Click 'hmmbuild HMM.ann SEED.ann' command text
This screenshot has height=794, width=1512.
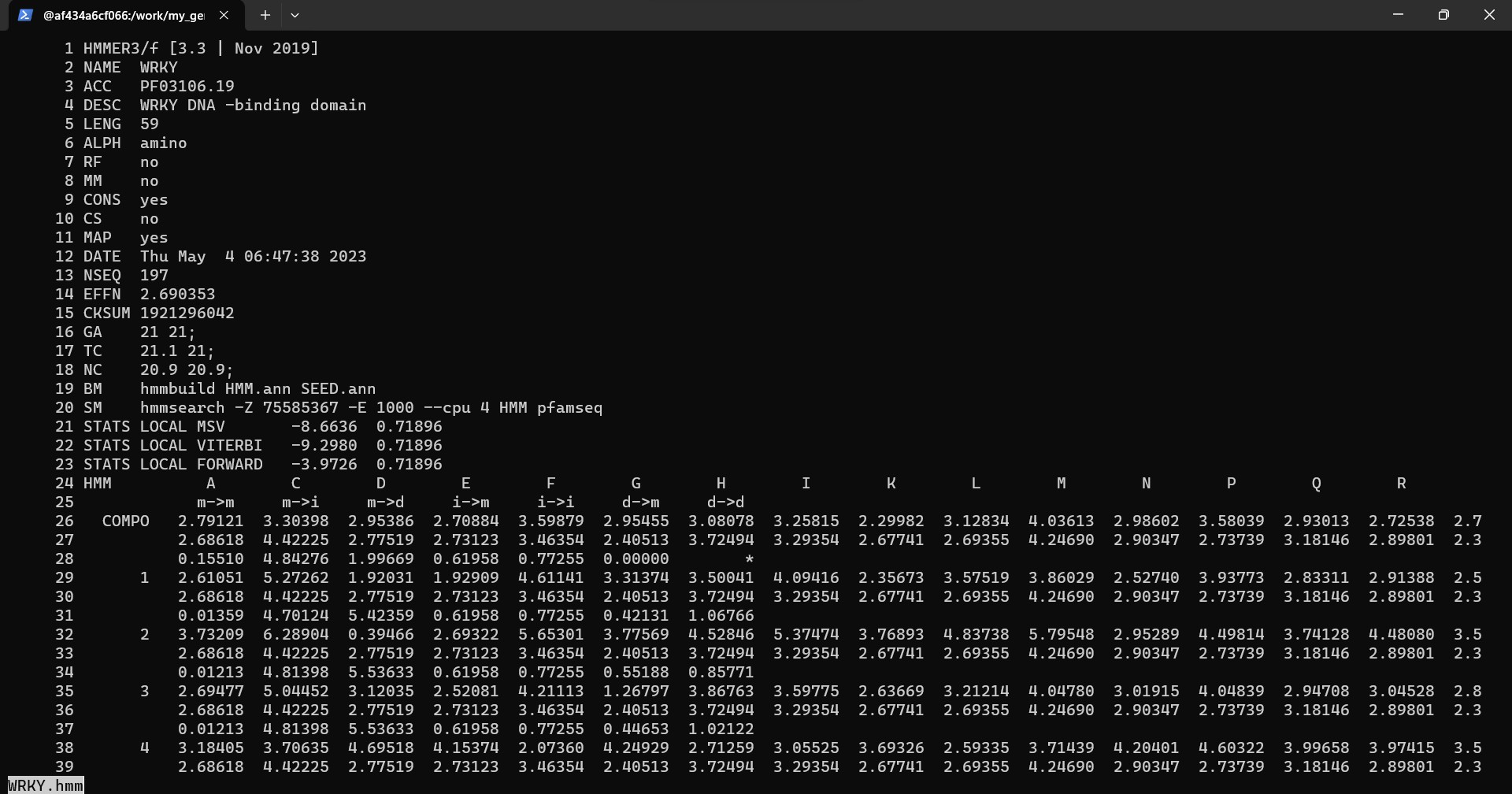(x=258, y=388)
